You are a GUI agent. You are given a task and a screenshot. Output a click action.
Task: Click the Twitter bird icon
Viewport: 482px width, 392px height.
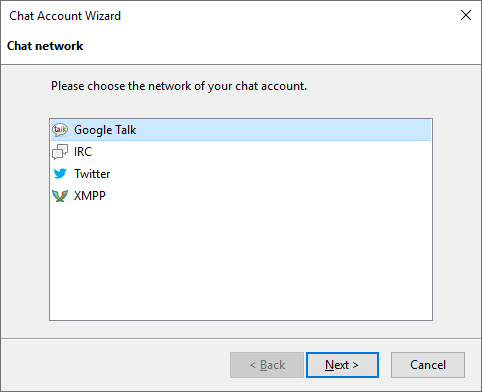pyautogui.click(x=60, y=174)
